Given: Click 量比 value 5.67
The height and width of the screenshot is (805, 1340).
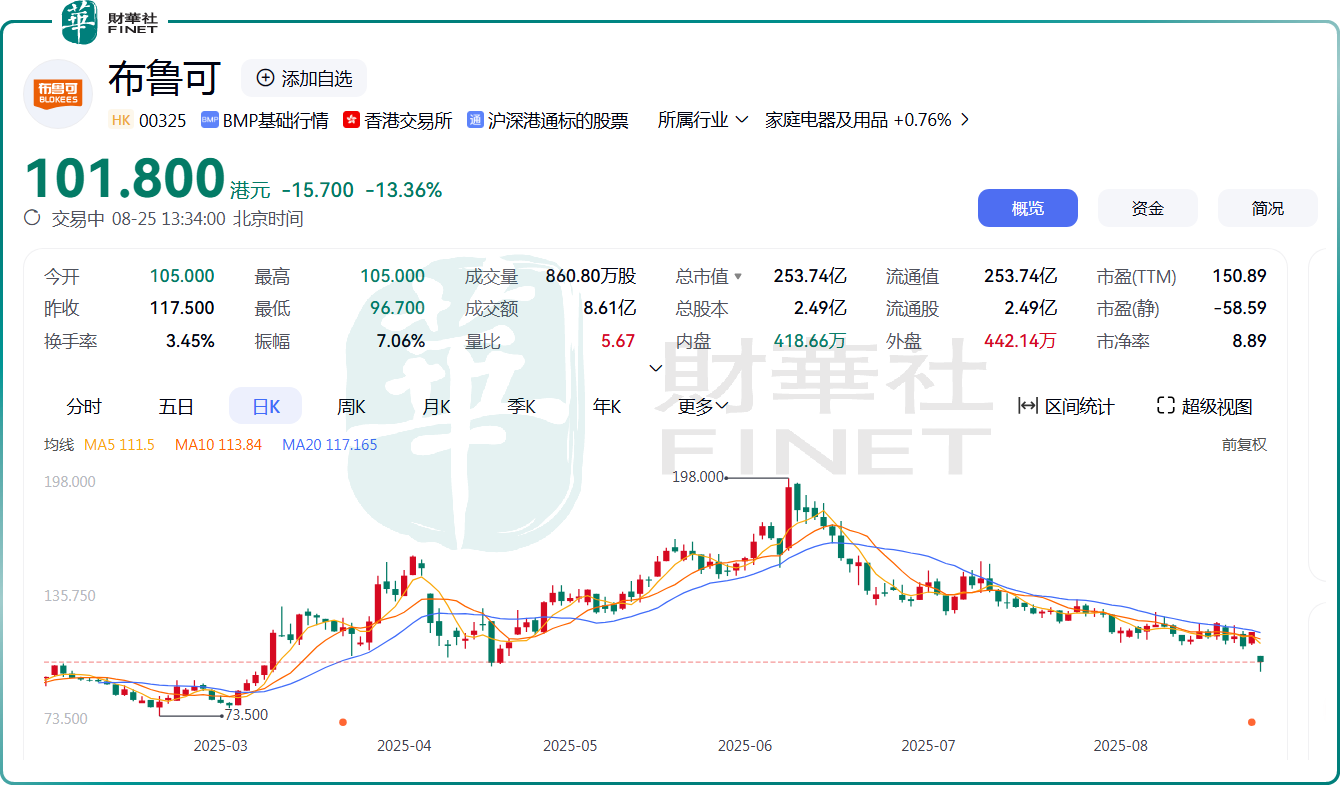Looking at the screenshot, I should (x=618, y=341).
